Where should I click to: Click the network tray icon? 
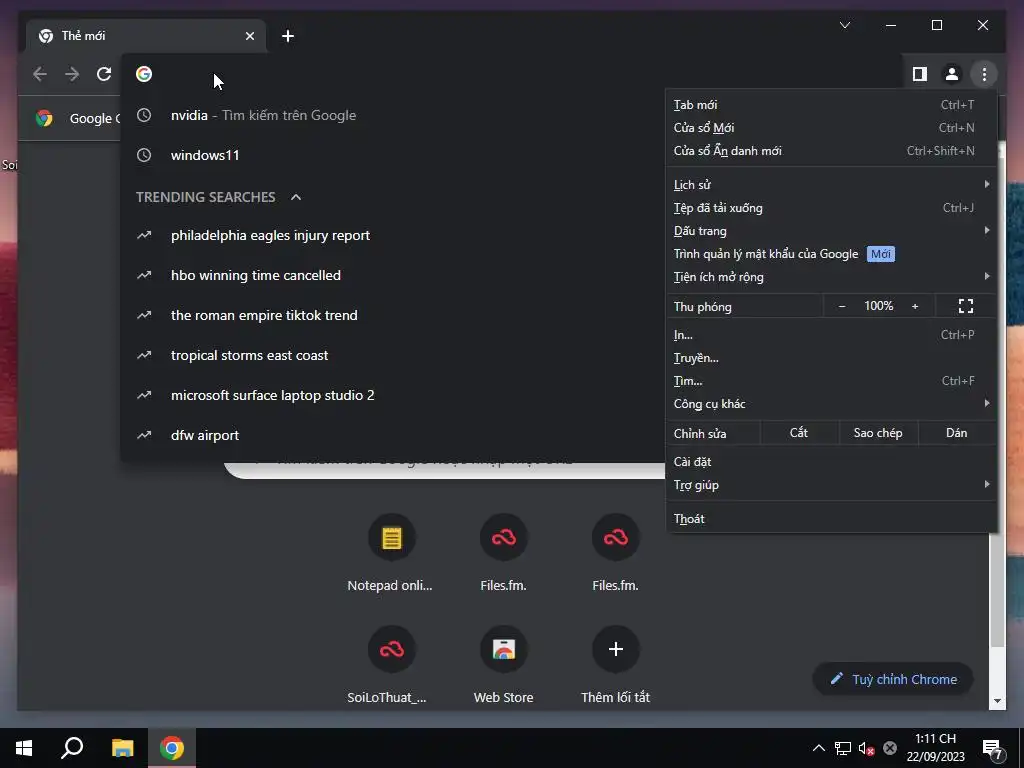842,748
